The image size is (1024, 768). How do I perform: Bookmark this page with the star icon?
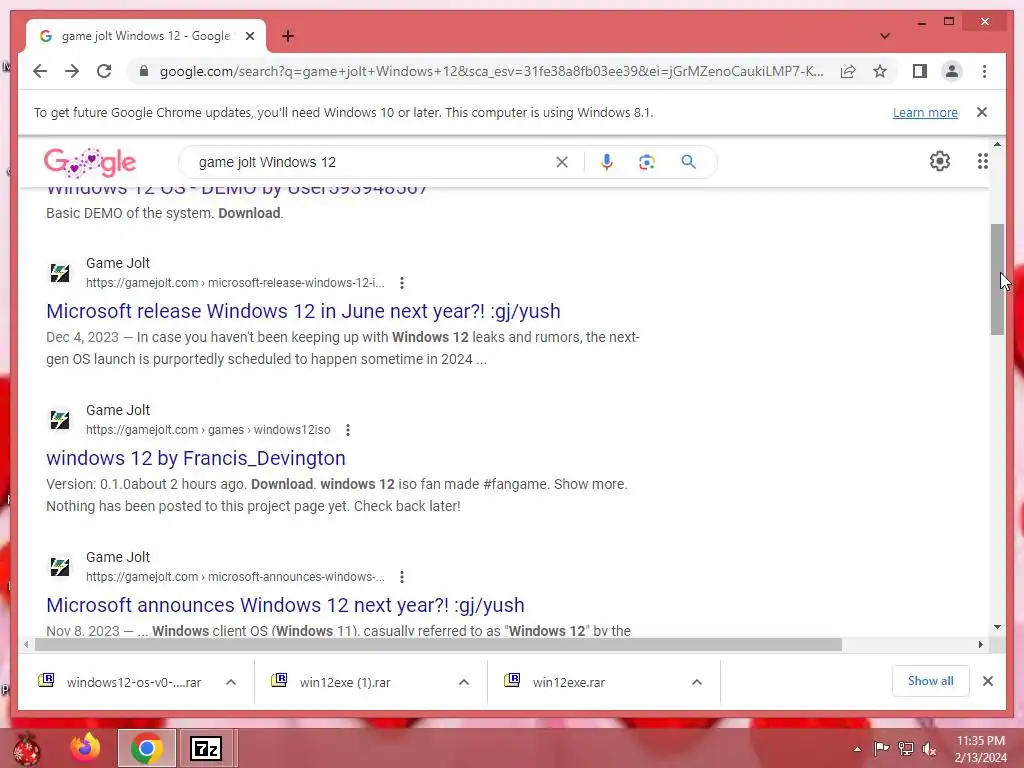pos(880,71)
